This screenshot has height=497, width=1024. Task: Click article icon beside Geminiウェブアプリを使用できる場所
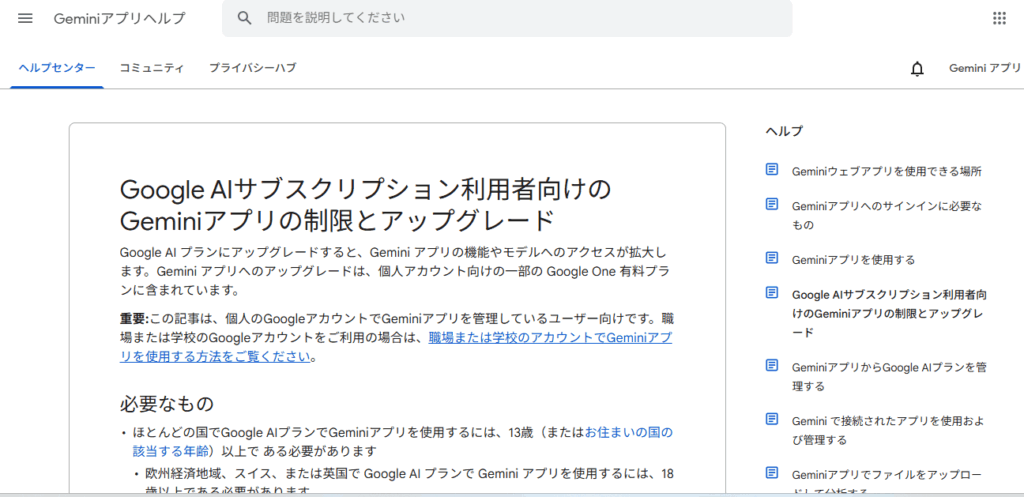tap(772, 170)
